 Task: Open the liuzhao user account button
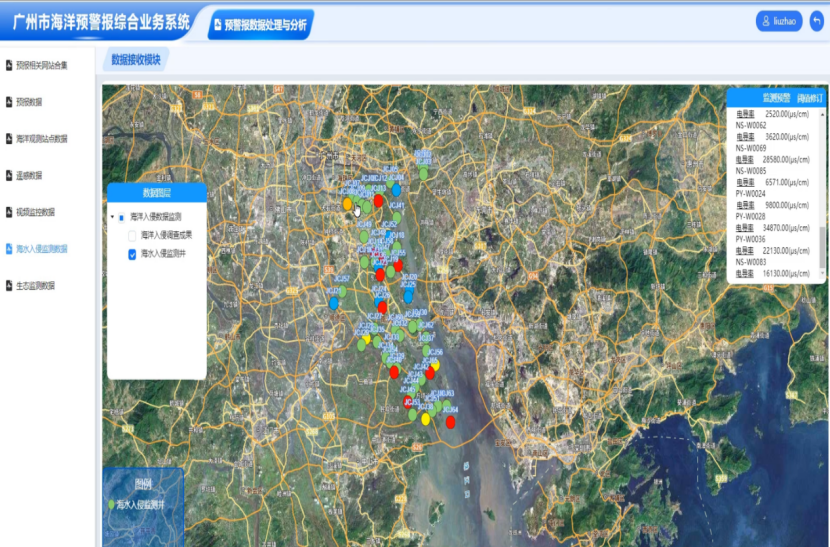pyautogui.click(x=780, y=21)
